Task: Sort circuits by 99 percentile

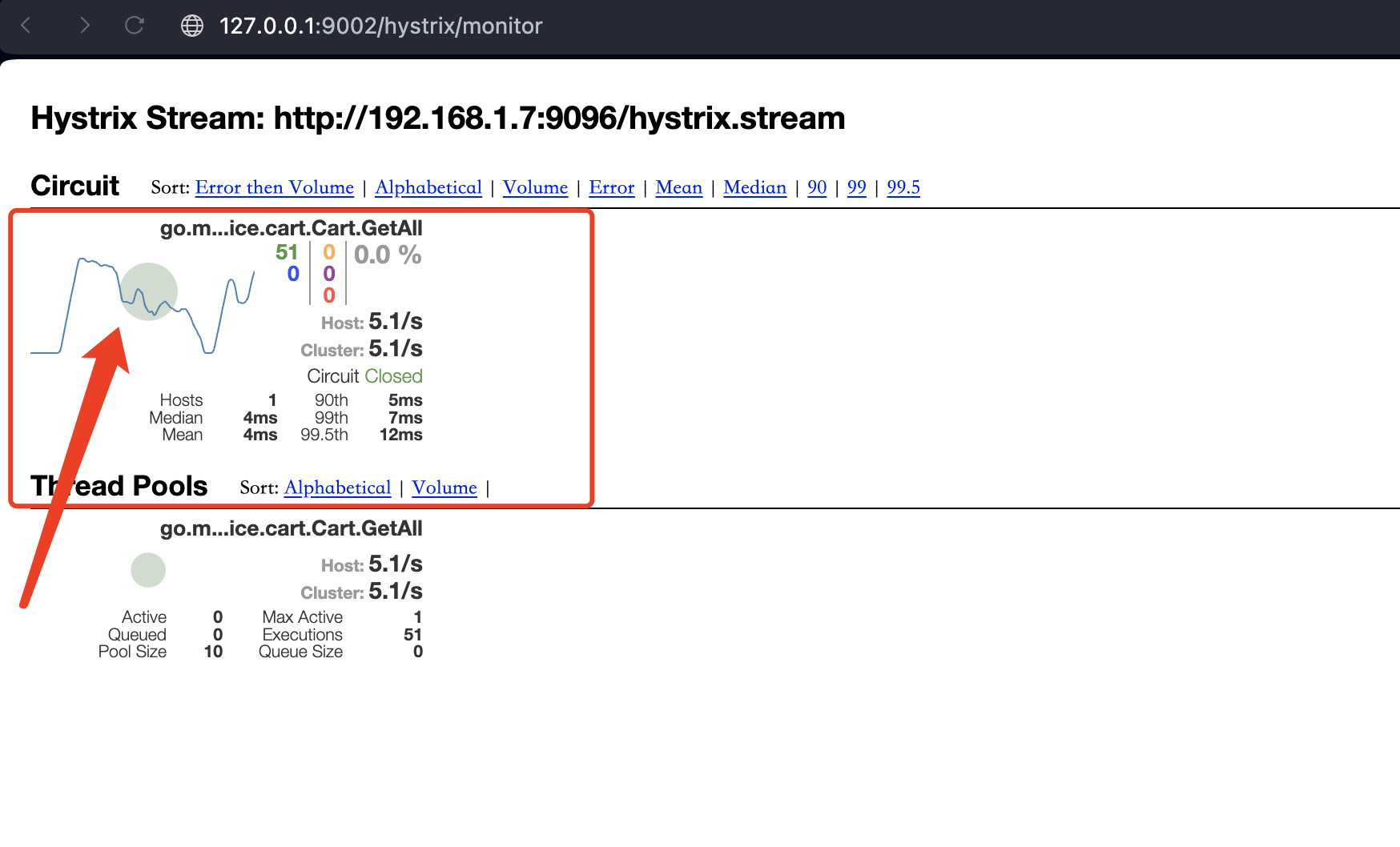Action: (857, 187)
